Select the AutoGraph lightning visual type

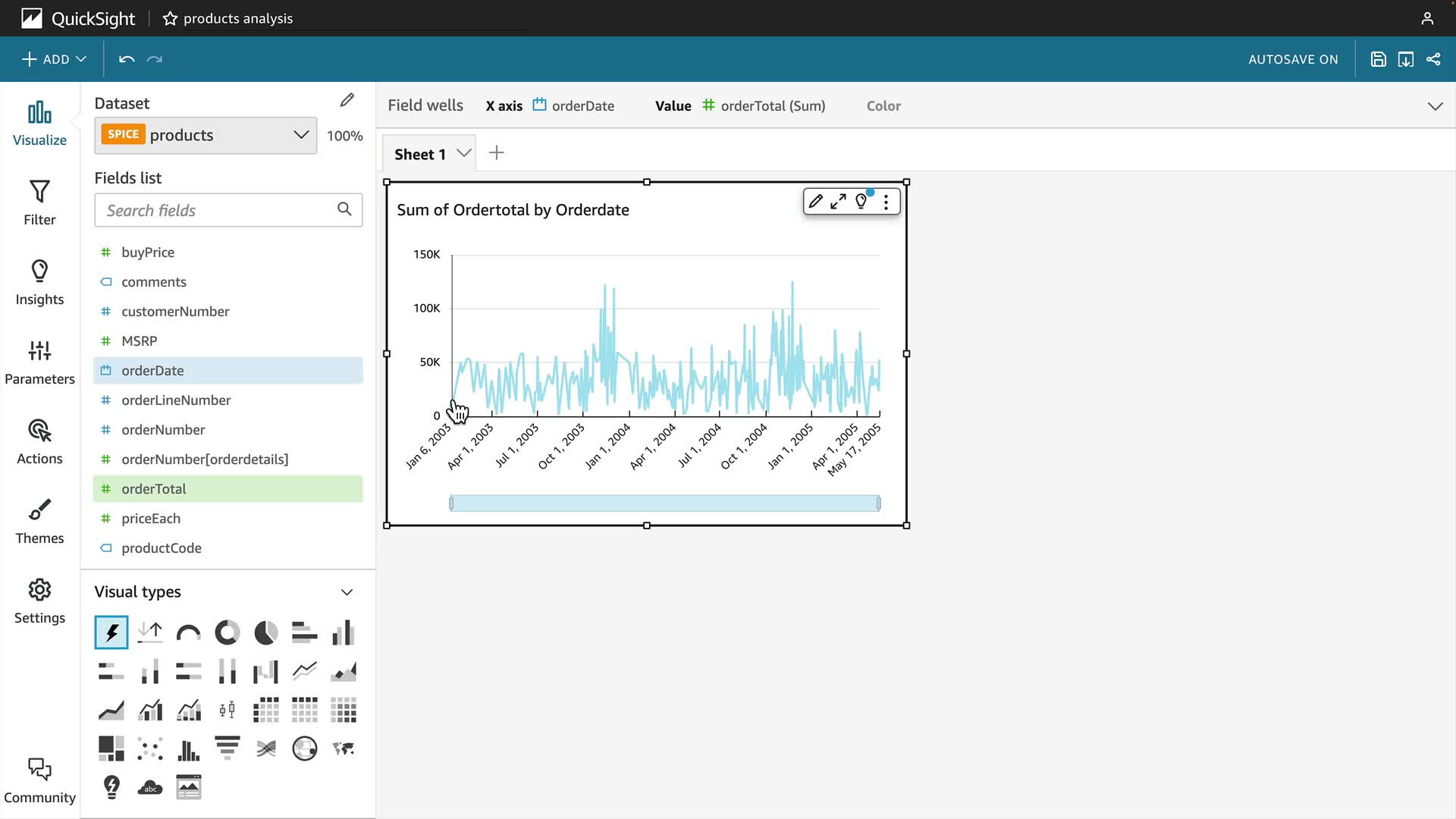click(x=111, y=632)
